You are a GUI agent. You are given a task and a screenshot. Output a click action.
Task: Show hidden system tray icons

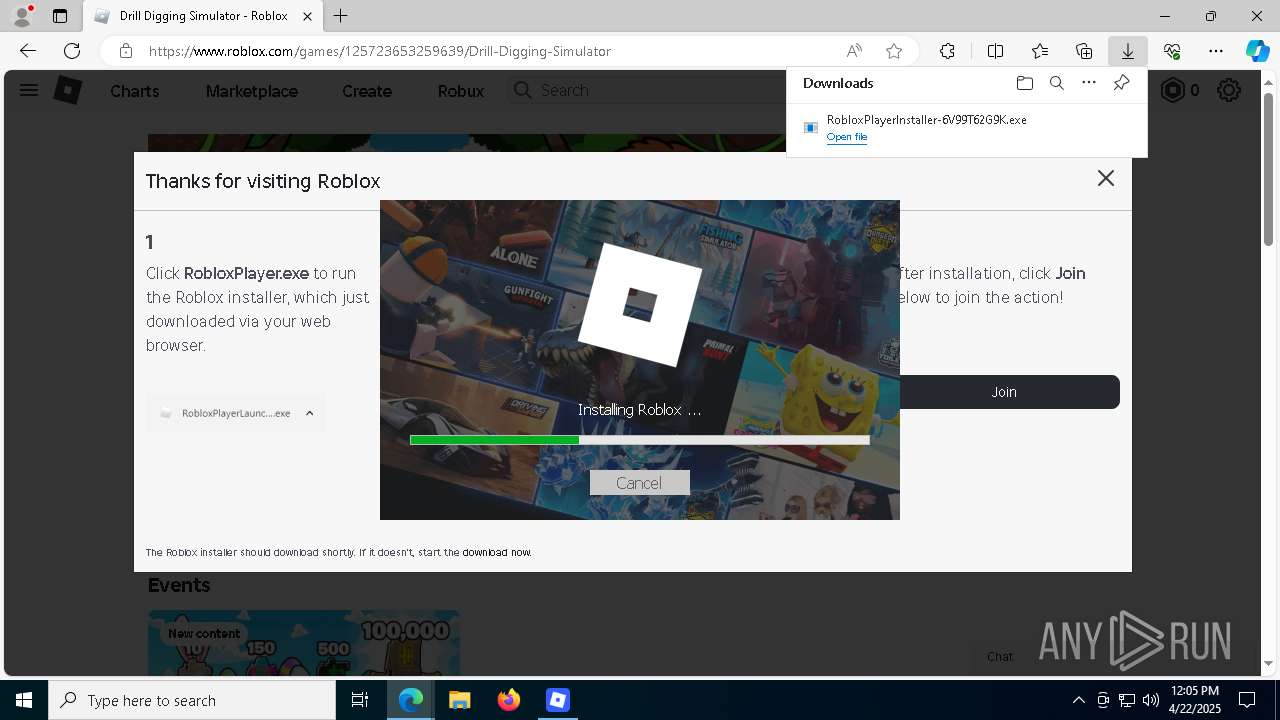point(1078,700)
